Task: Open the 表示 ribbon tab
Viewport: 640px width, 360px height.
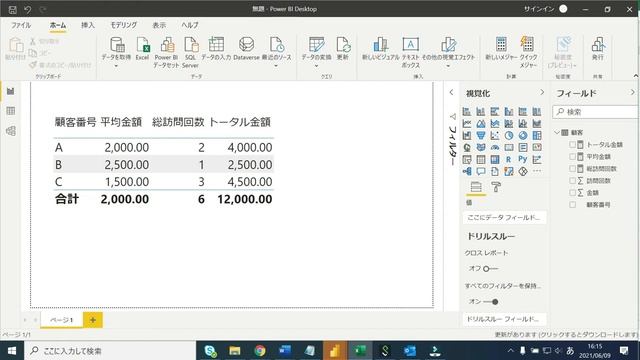Action: click(159, 25)
